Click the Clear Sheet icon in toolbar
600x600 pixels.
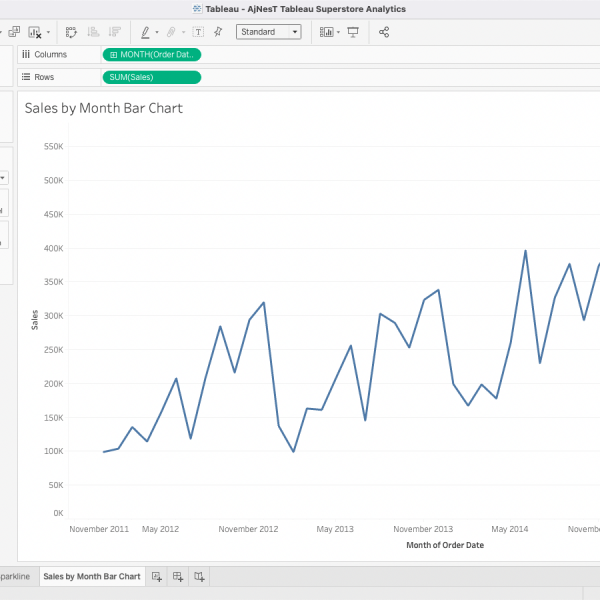coord(35,32)
